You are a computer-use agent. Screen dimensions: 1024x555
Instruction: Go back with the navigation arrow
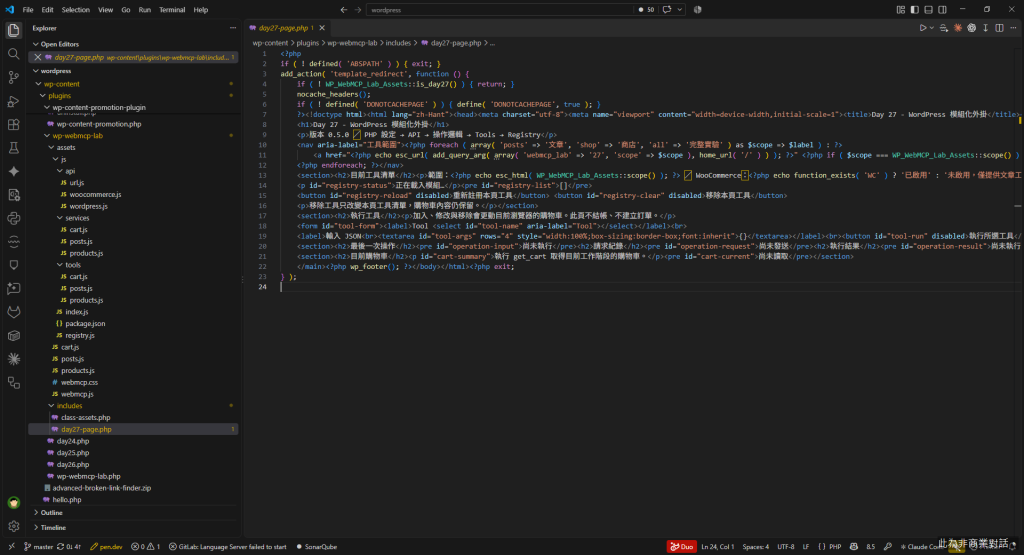344,10
